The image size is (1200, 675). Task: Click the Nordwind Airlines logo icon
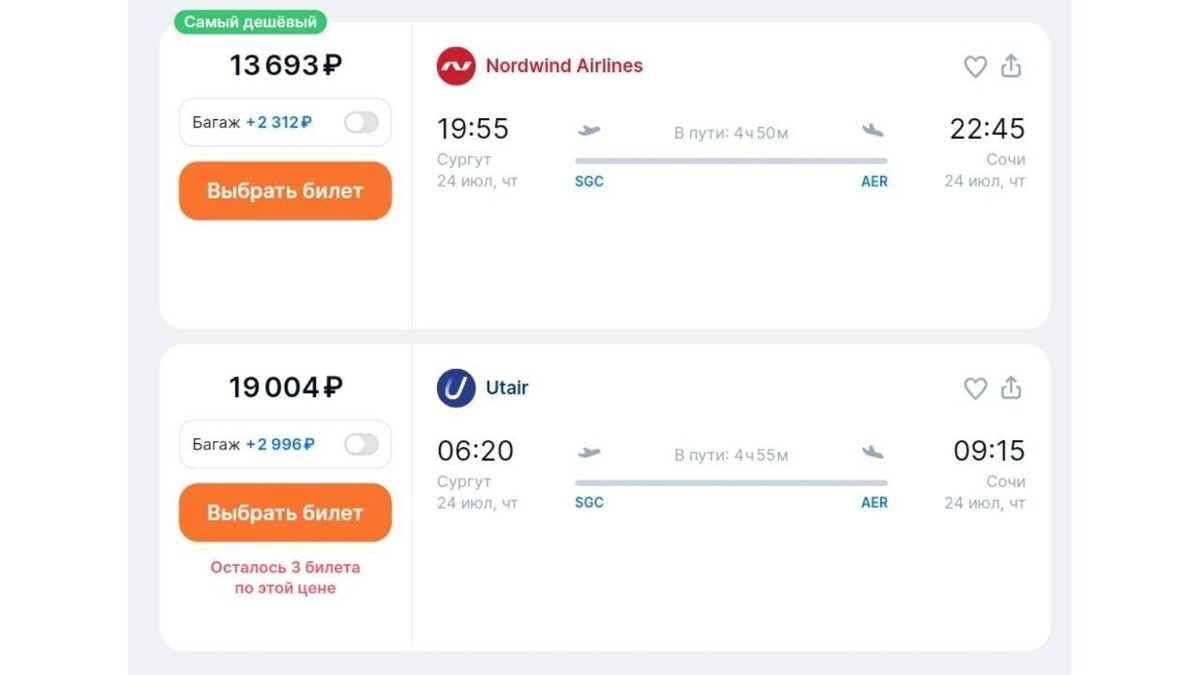[456, 66]
